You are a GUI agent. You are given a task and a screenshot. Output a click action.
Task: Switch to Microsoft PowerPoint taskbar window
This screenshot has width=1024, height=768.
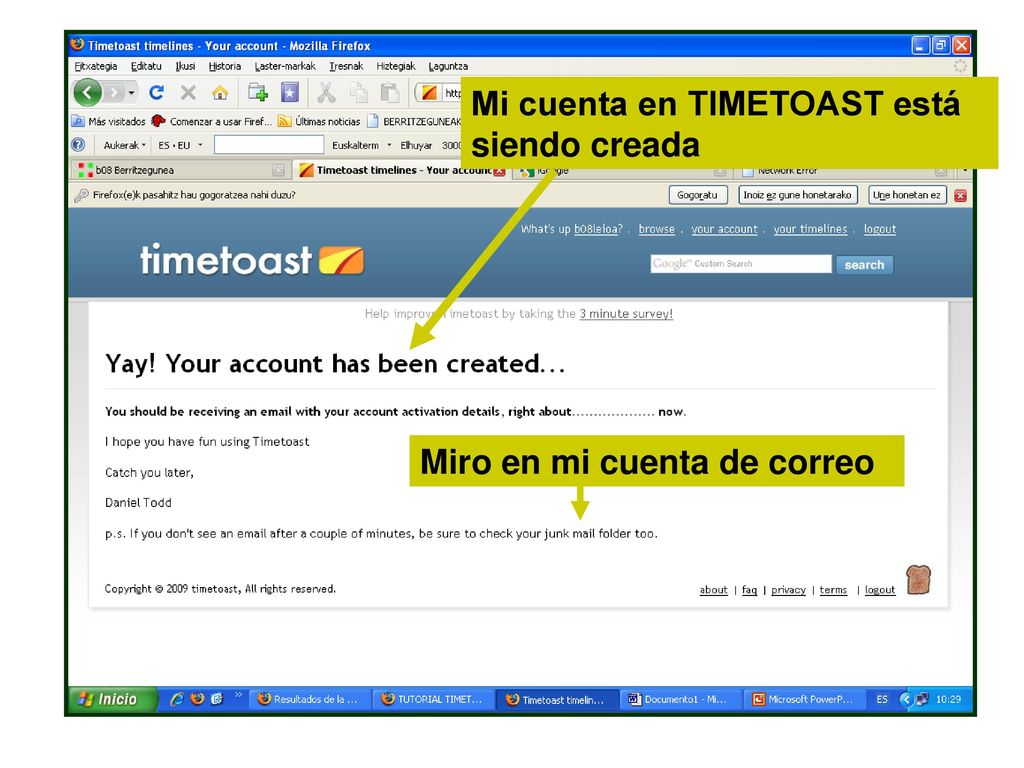[x=803, y=699]
